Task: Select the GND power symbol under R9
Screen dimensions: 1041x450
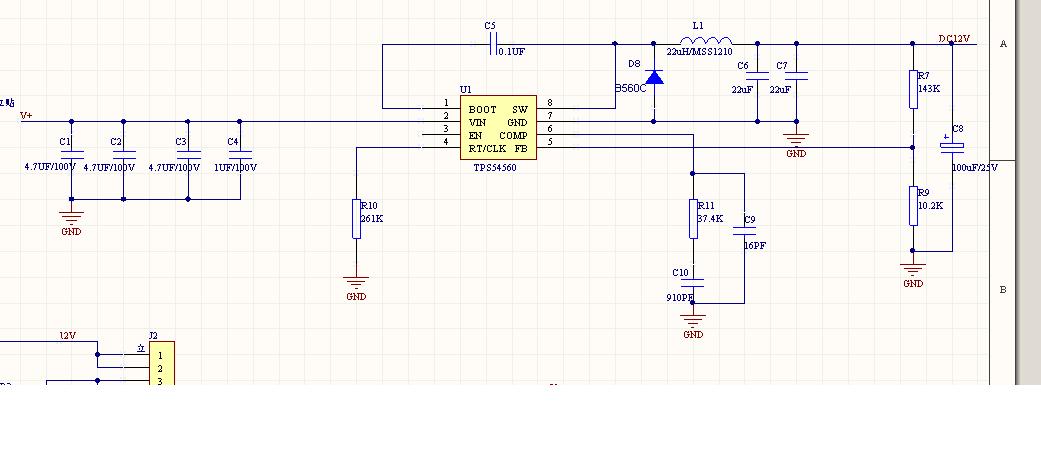Action: (913, 269)
